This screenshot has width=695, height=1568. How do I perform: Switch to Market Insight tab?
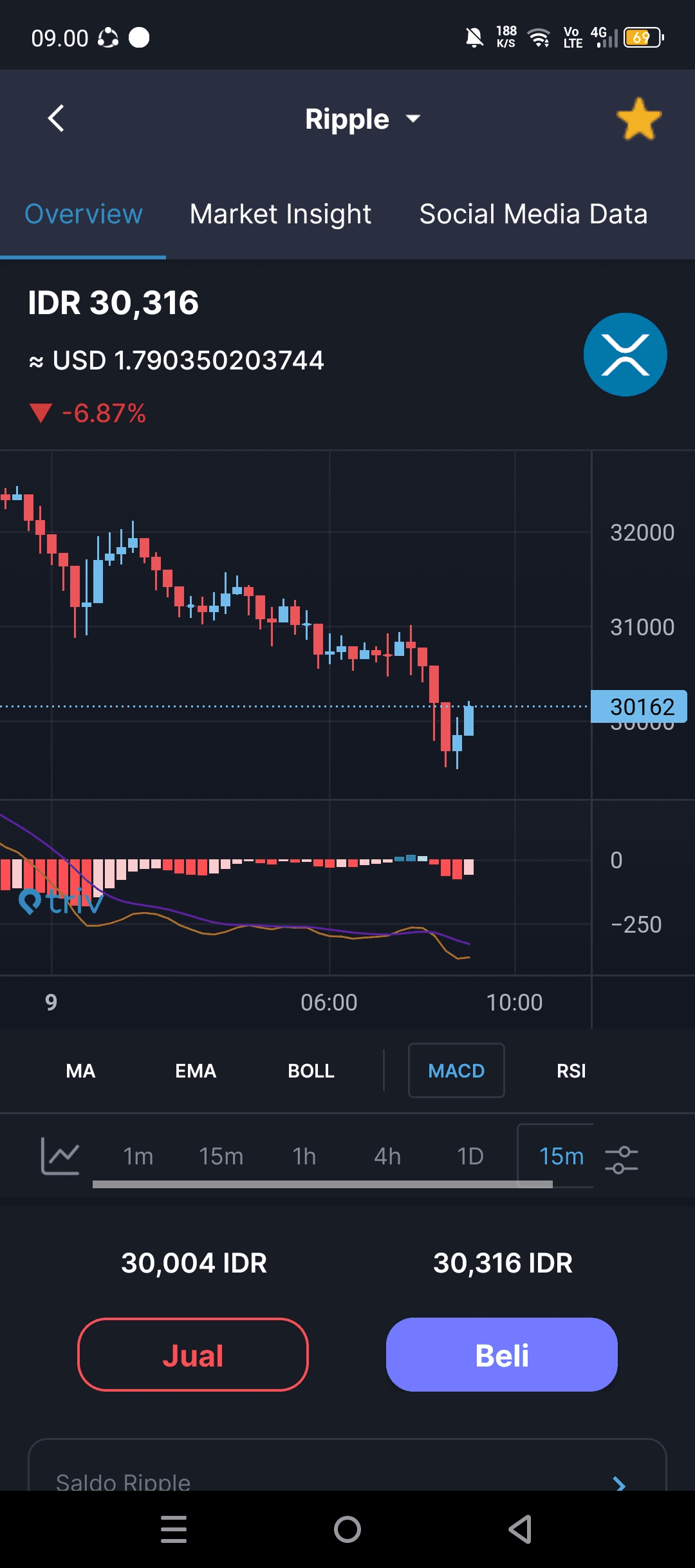coord(281,214)
